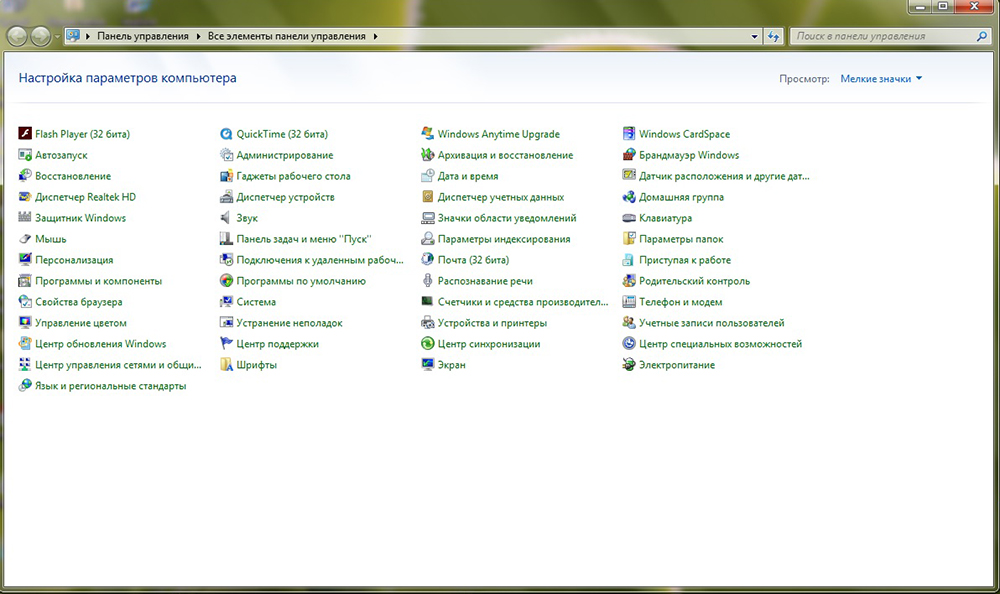Click the Электропитание icon
Screen dimensions: 1000x594
[629, 364]
